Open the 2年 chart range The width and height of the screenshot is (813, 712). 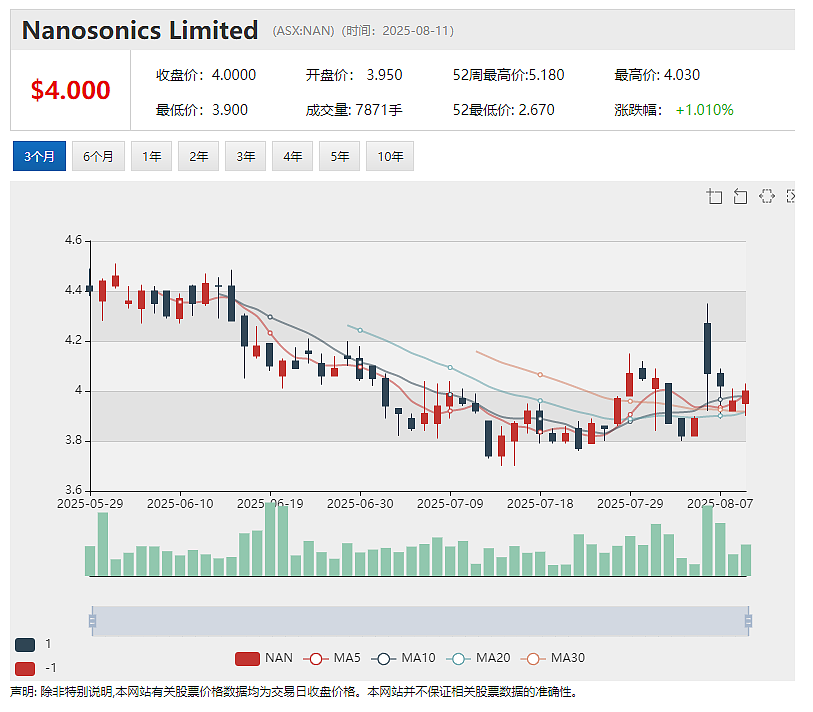[x=199, y=156]
